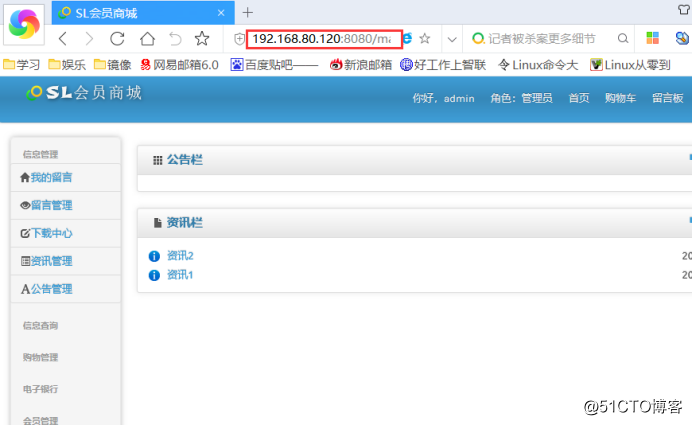
Task: Click the favorites star in the toolbar
Action: (x=202, y=39)
